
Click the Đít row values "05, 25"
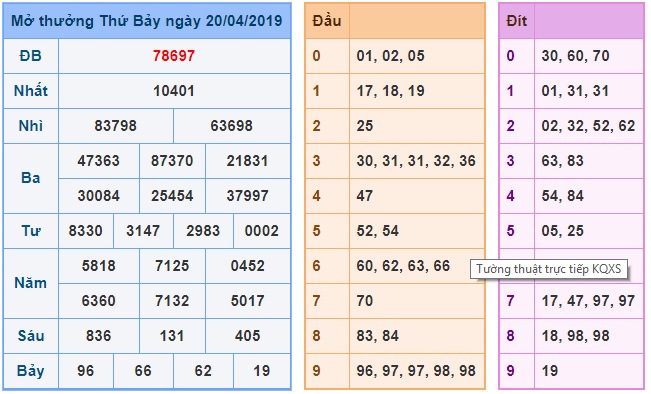click(563, 231)
